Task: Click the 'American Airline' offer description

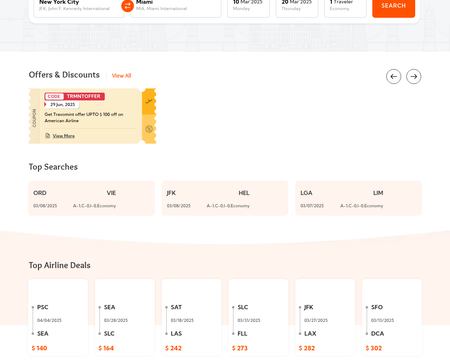Action: [84, 117]
